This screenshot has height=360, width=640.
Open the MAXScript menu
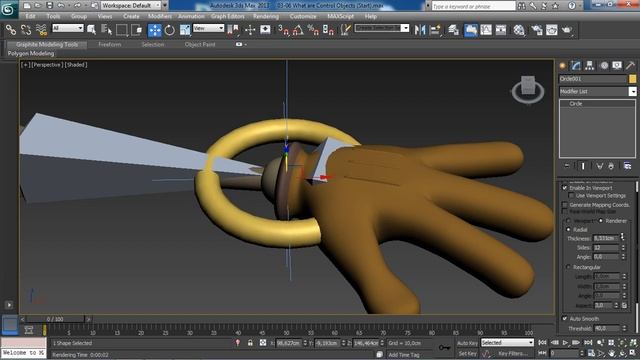pos(340,16)
